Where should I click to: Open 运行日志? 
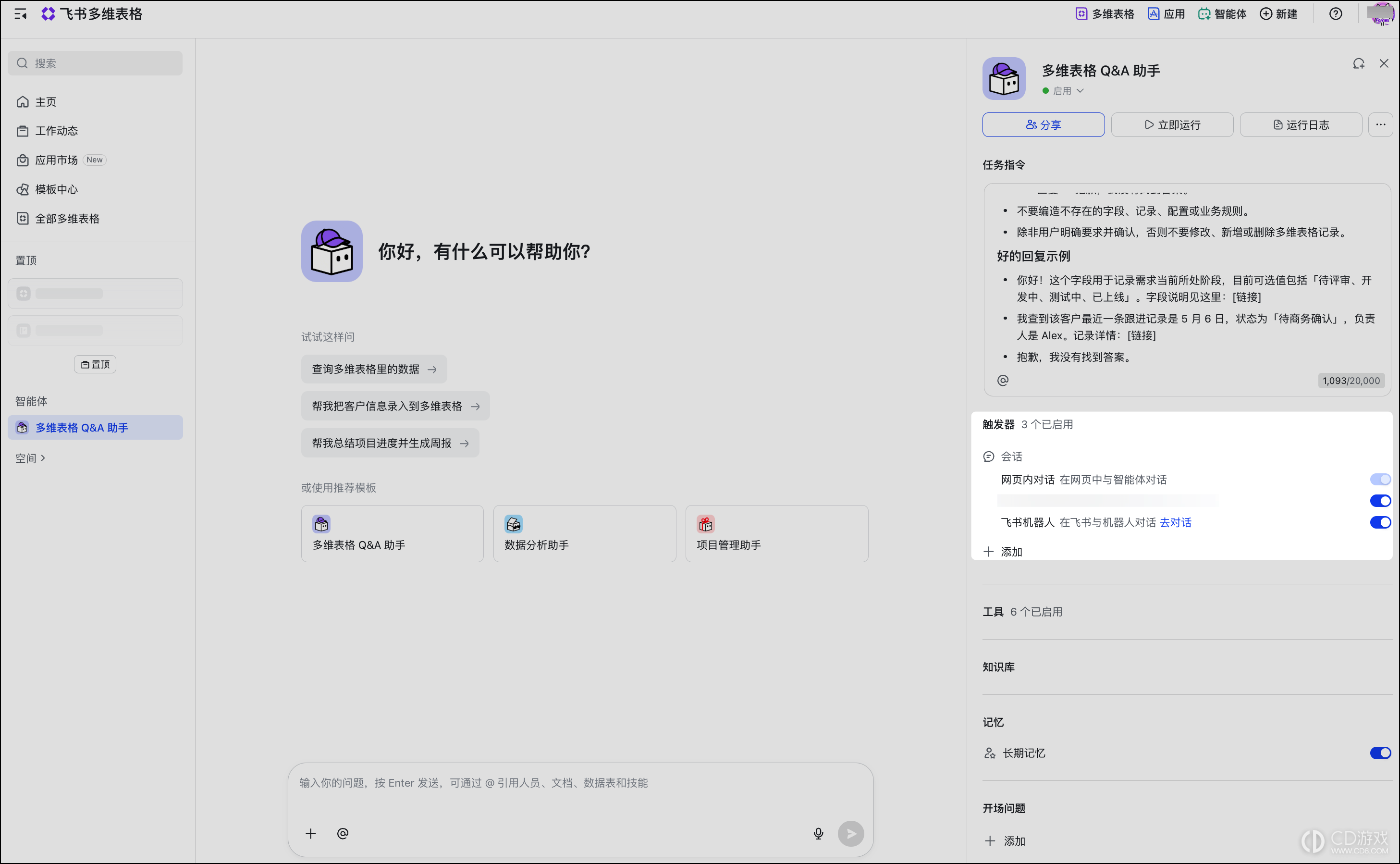[1301, 124]
